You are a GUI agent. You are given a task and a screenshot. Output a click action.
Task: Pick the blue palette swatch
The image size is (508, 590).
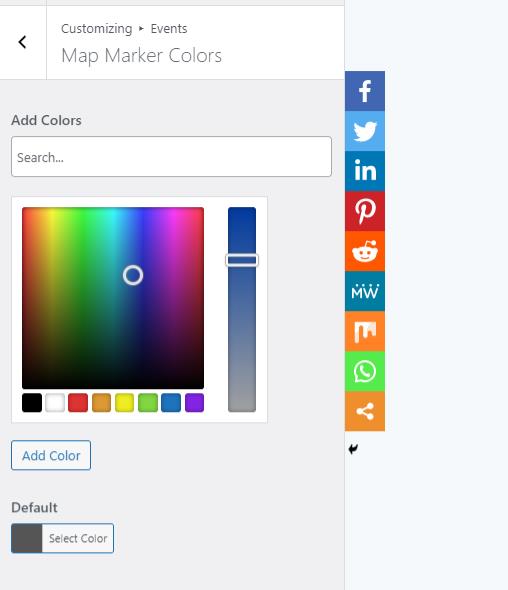171,403
